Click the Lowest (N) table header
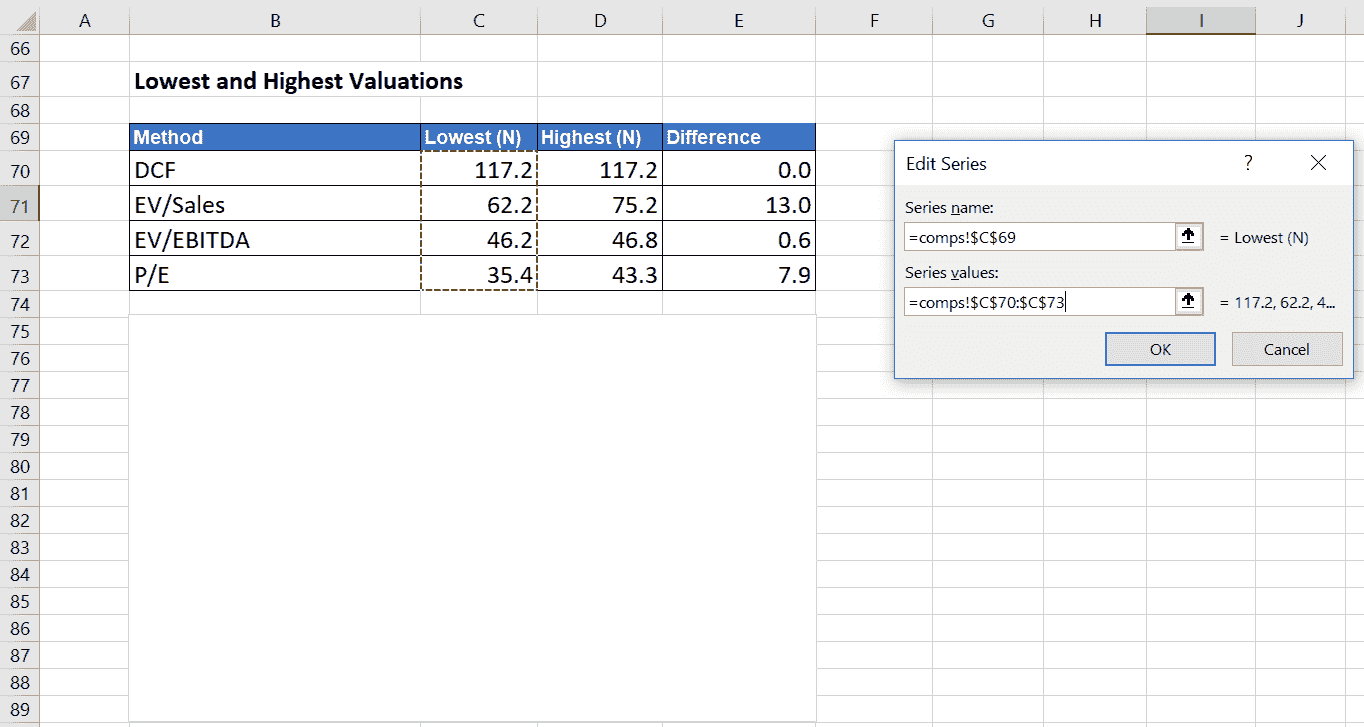 click(x=478, y=137)
